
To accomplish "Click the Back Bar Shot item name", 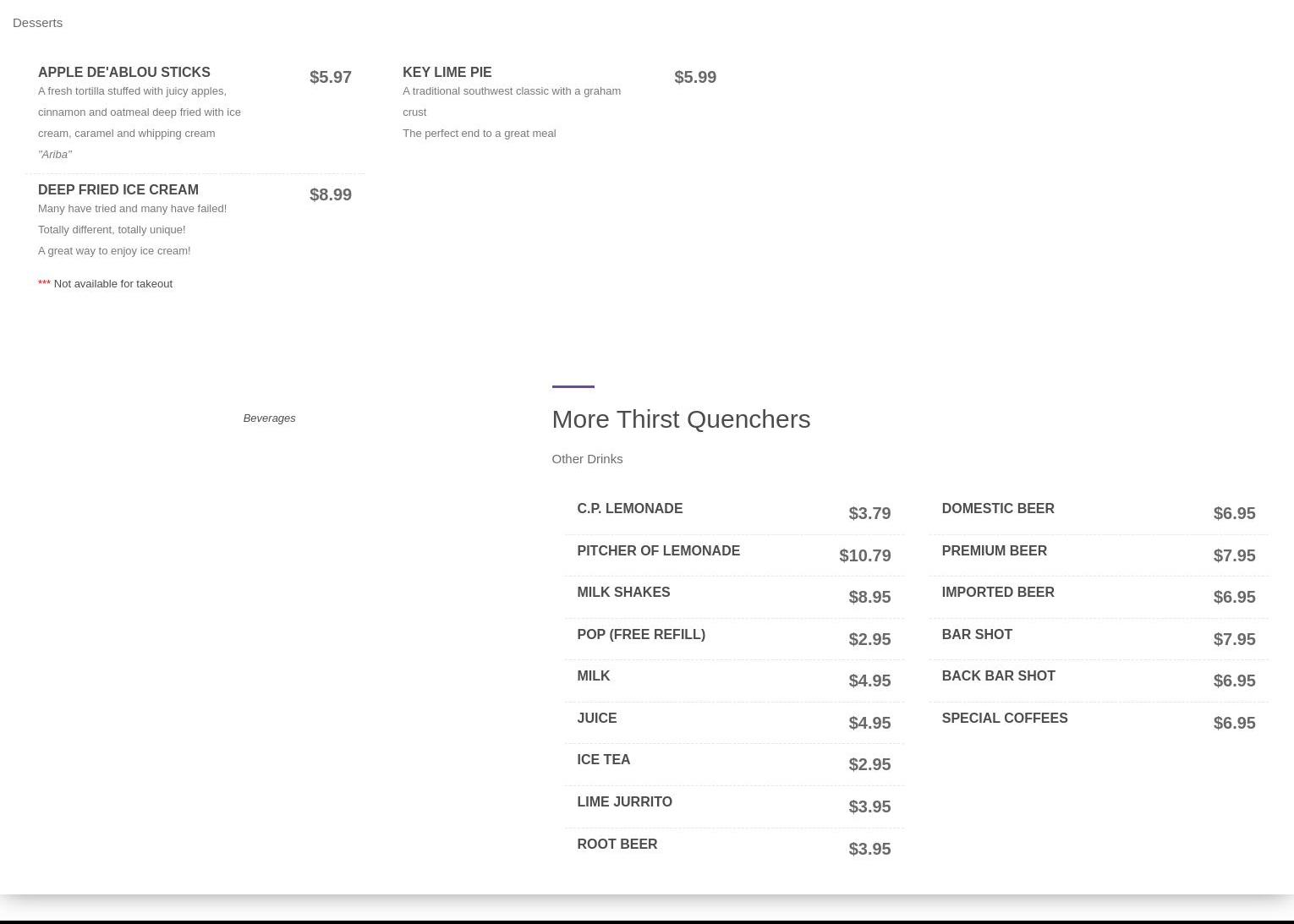I will point(998,676).
